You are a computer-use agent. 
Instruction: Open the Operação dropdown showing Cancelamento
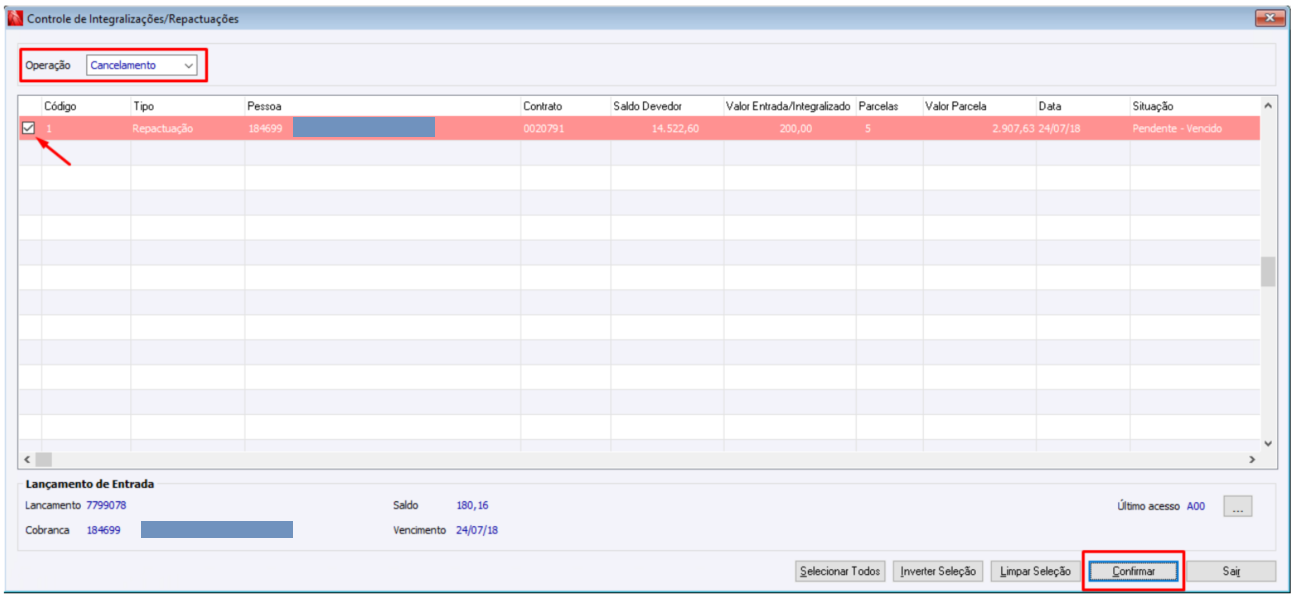coord(142,65)
